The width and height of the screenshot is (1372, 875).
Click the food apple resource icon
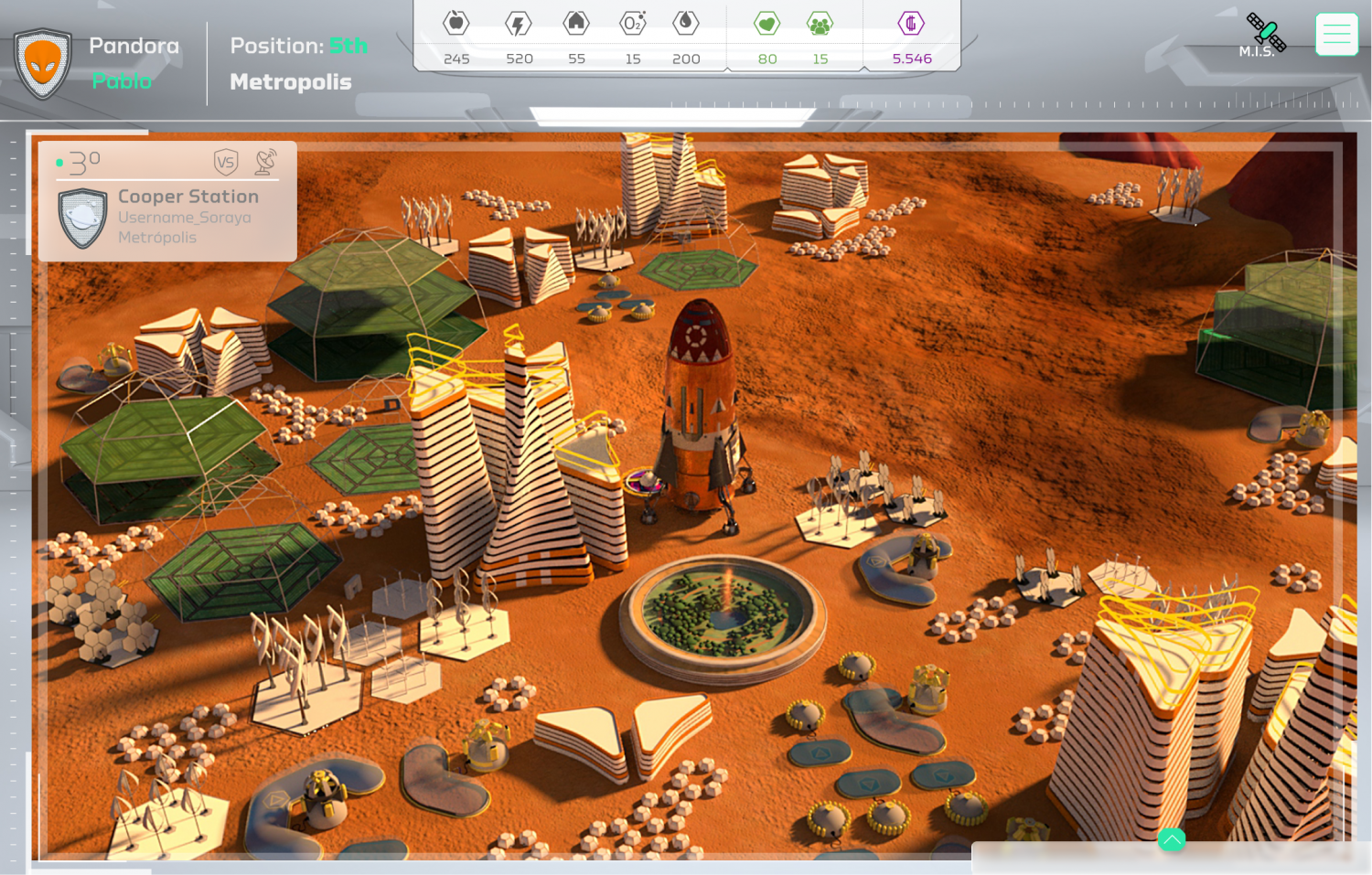click(456, 23)
